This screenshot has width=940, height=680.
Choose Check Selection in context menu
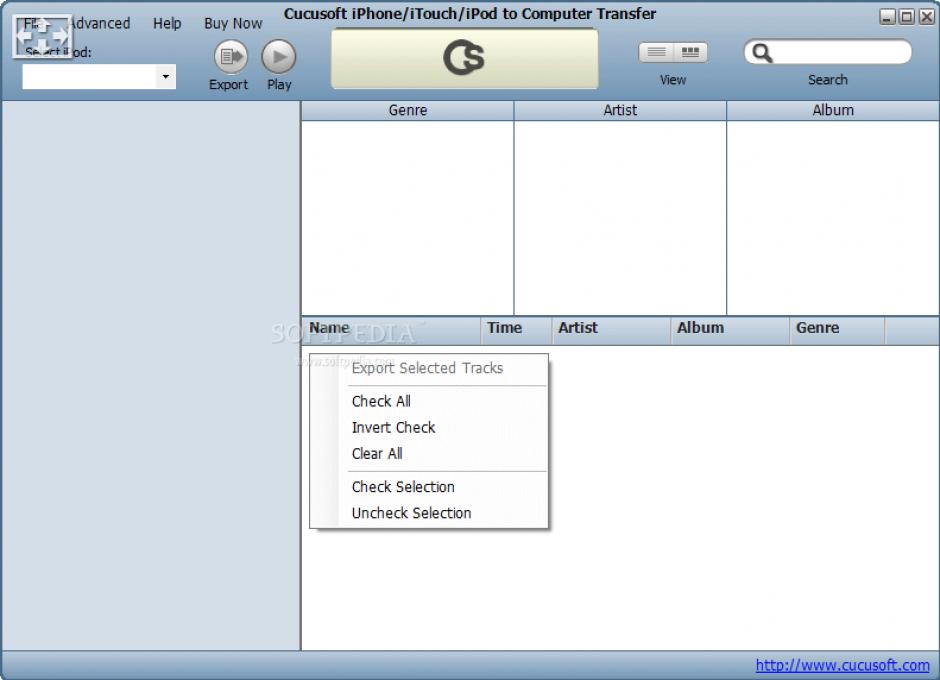pos(429,487)
